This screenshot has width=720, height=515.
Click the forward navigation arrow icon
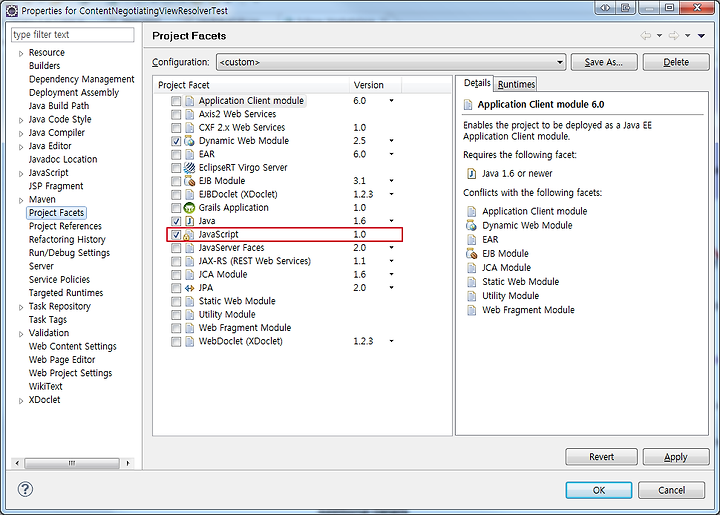click(674, 35)
